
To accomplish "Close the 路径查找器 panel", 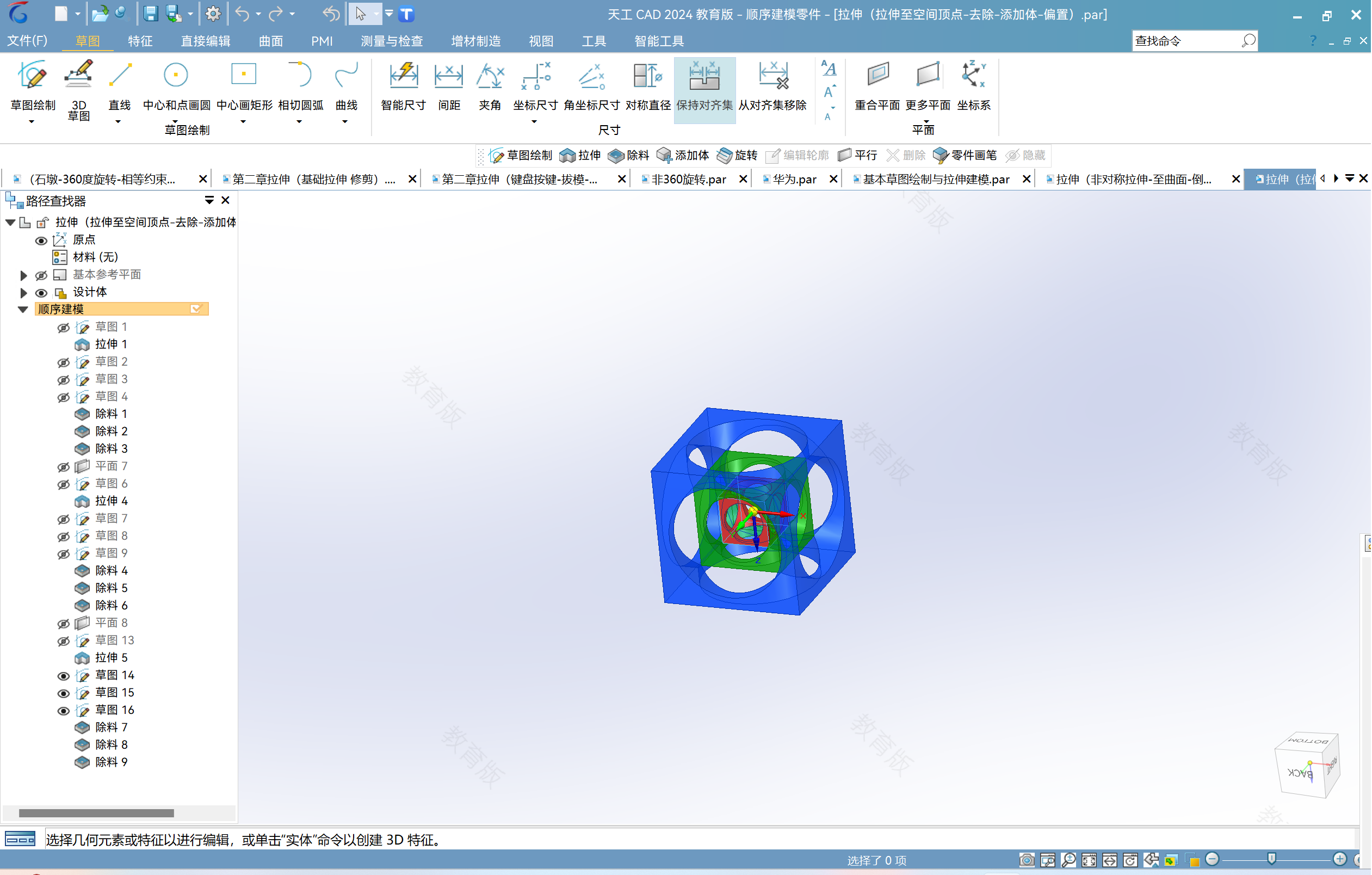I will click(226, 200).
